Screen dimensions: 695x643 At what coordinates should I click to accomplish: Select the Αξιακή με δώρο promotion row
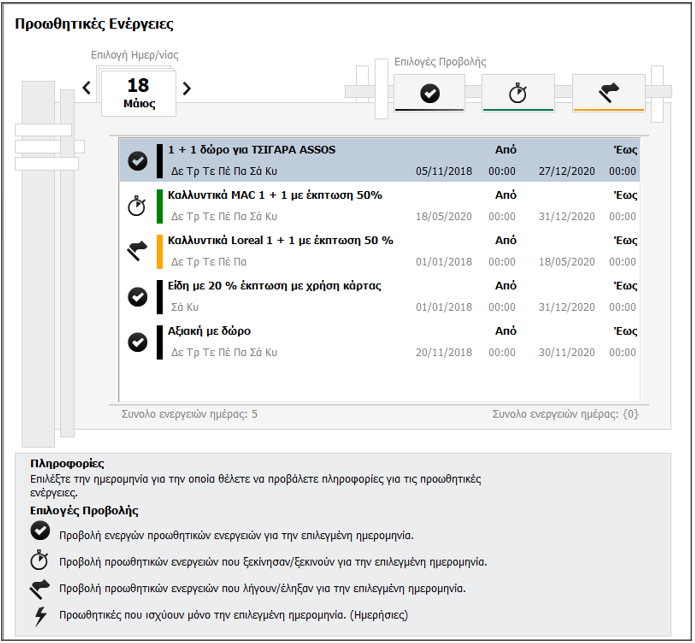point(380,341)
